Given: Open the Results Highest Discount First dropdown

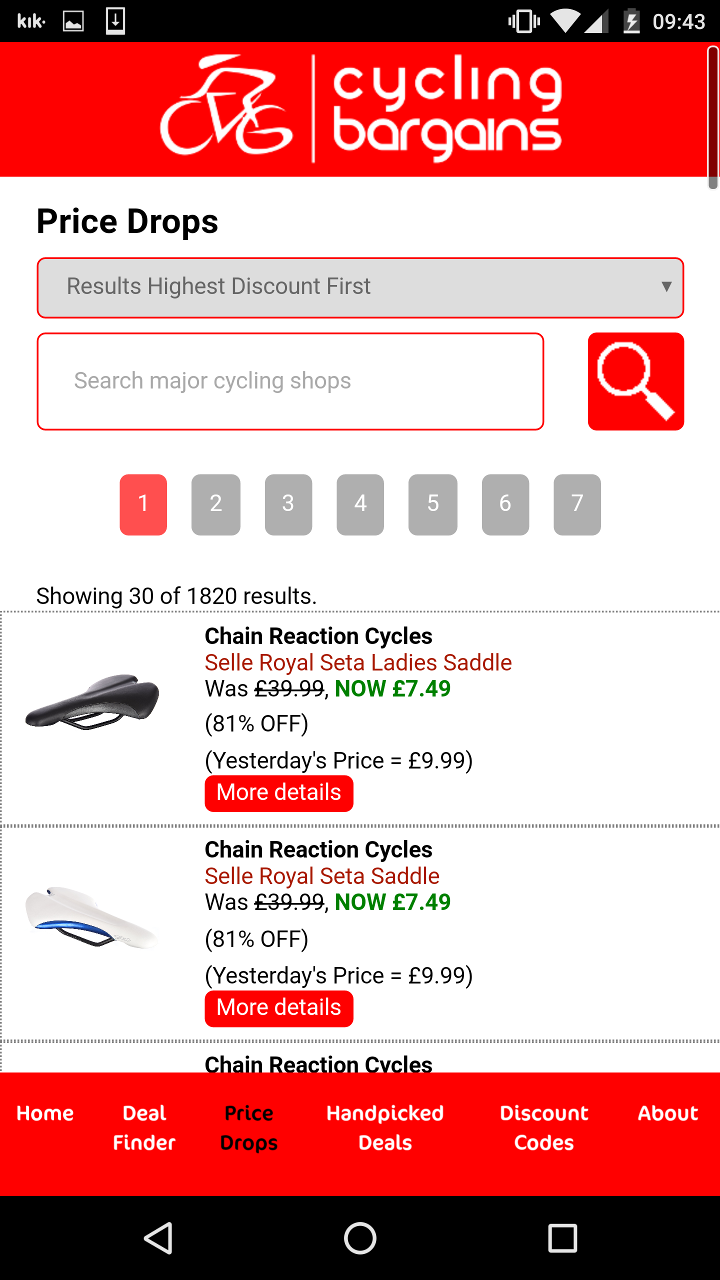Looking at the screenshot, I should tap(360, 287).
